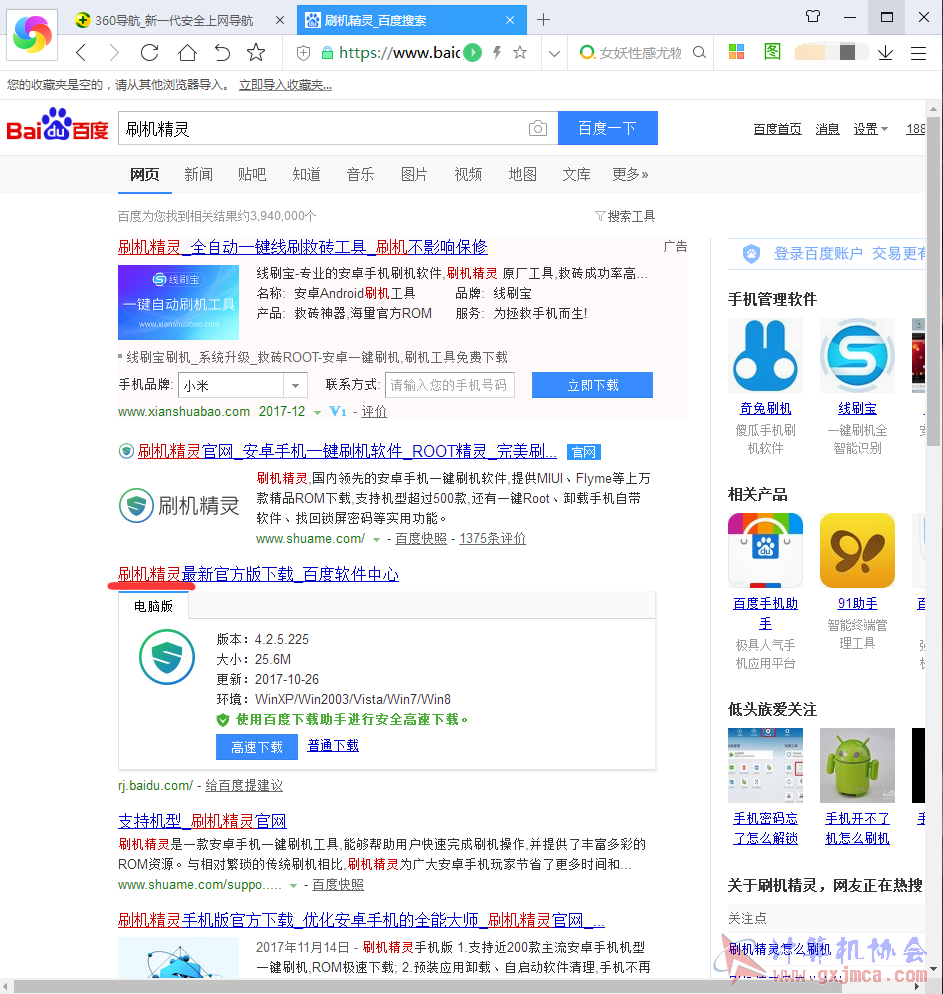Click the green image tool icon

(x=772, y=52)
